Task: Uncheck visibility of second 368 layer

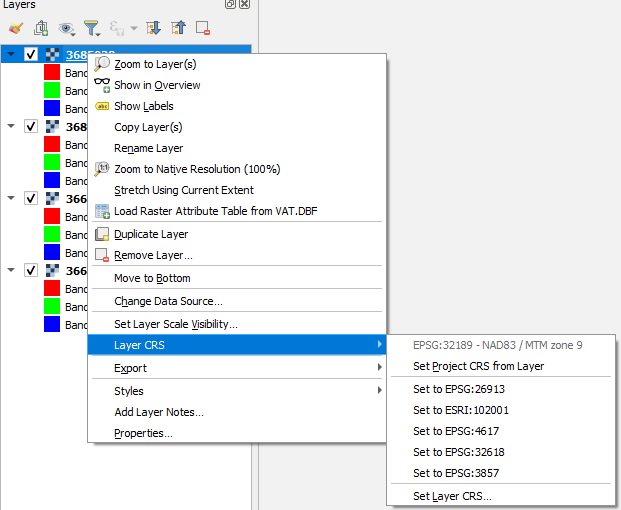Action: click(x=31, y=126)
